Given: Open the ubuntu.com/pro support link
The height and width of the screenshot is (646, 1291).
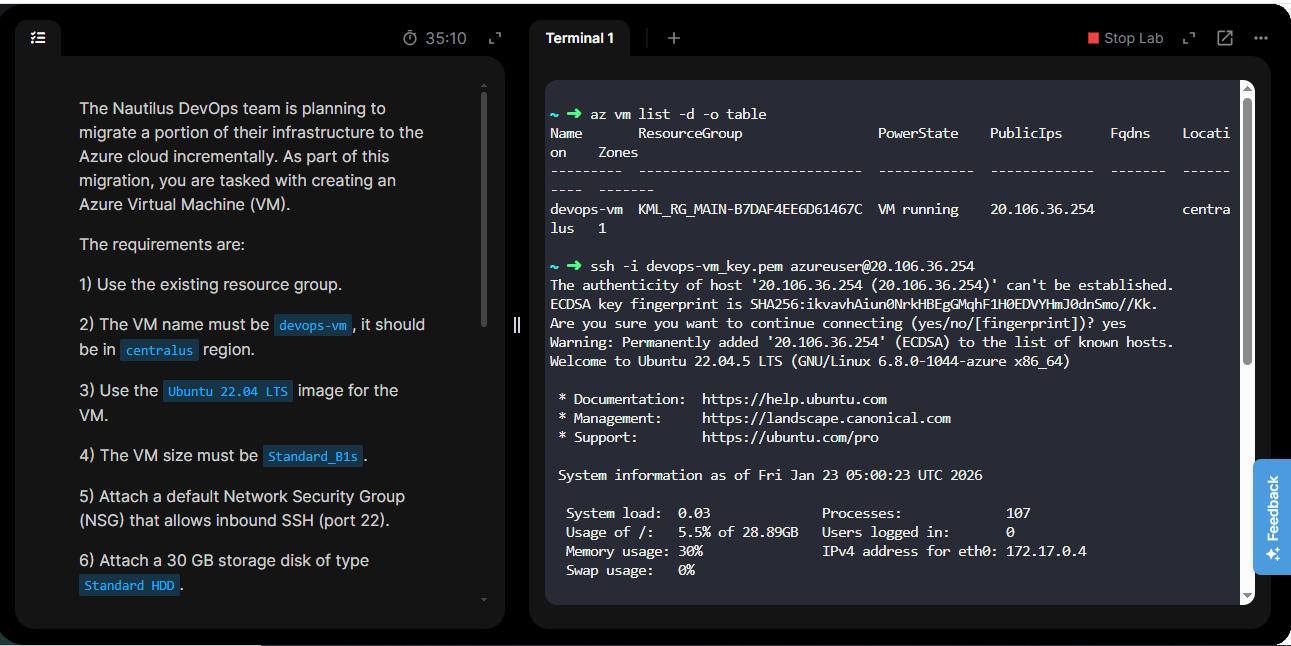Looking at the screenshot, I should tap(790, 438).
